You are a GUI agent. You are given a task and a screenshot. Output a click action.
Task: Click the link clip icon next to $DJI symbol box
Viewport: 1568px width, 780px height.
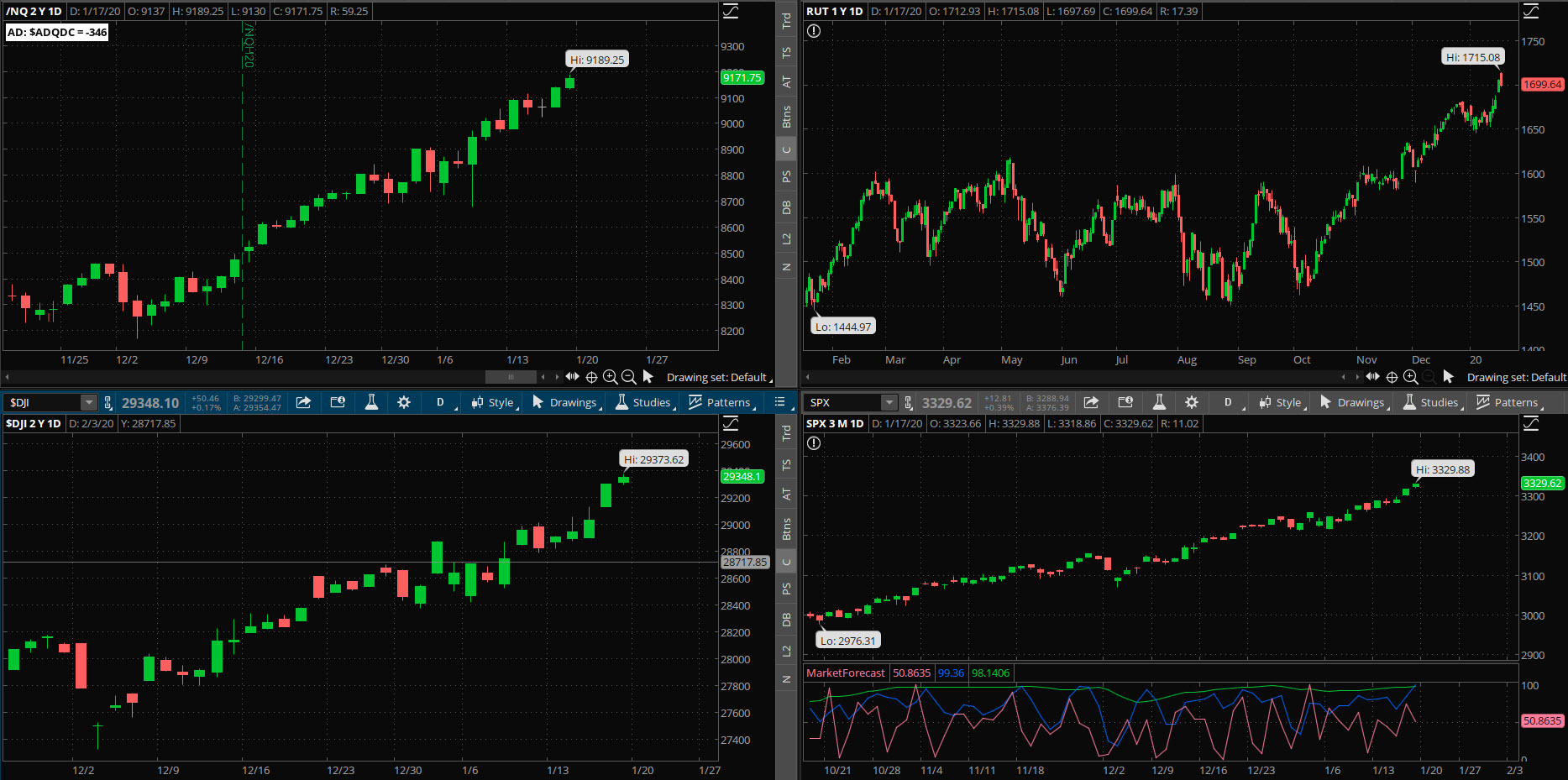tap(108, 403)
